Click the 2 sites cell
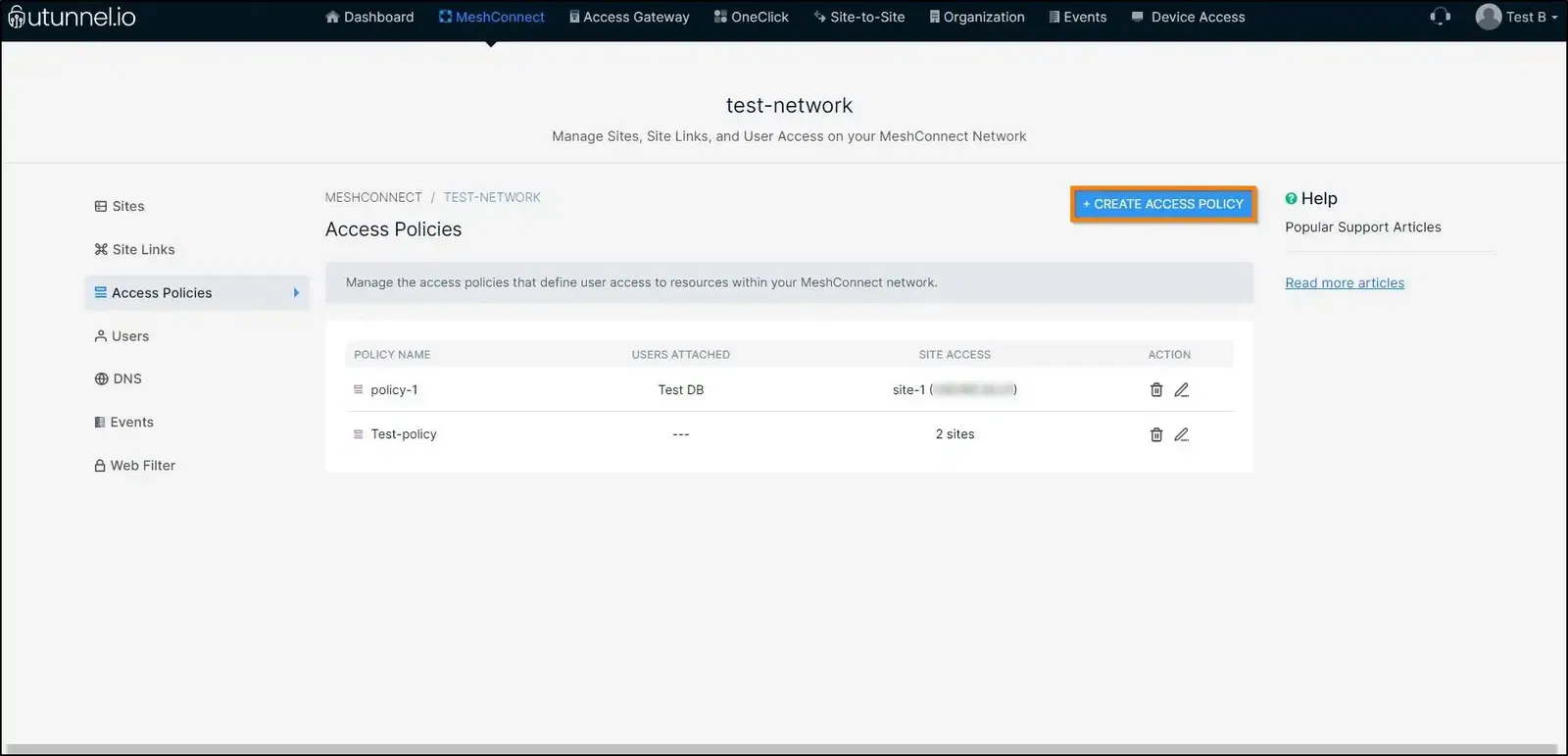 (x=955, y=434)
